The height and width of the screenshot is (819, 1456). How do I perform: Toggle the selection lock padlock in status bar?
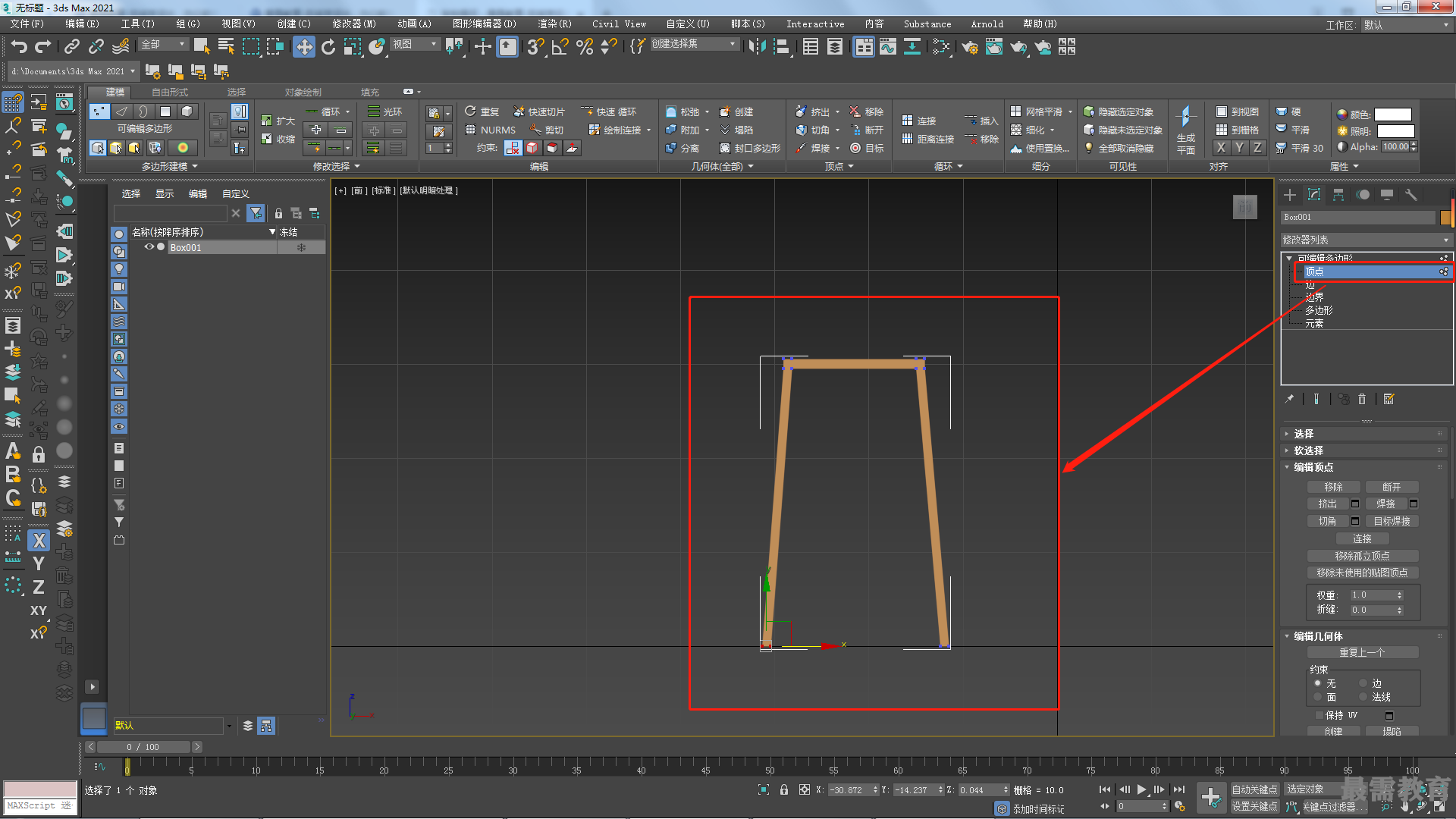[x=784, y=789]
